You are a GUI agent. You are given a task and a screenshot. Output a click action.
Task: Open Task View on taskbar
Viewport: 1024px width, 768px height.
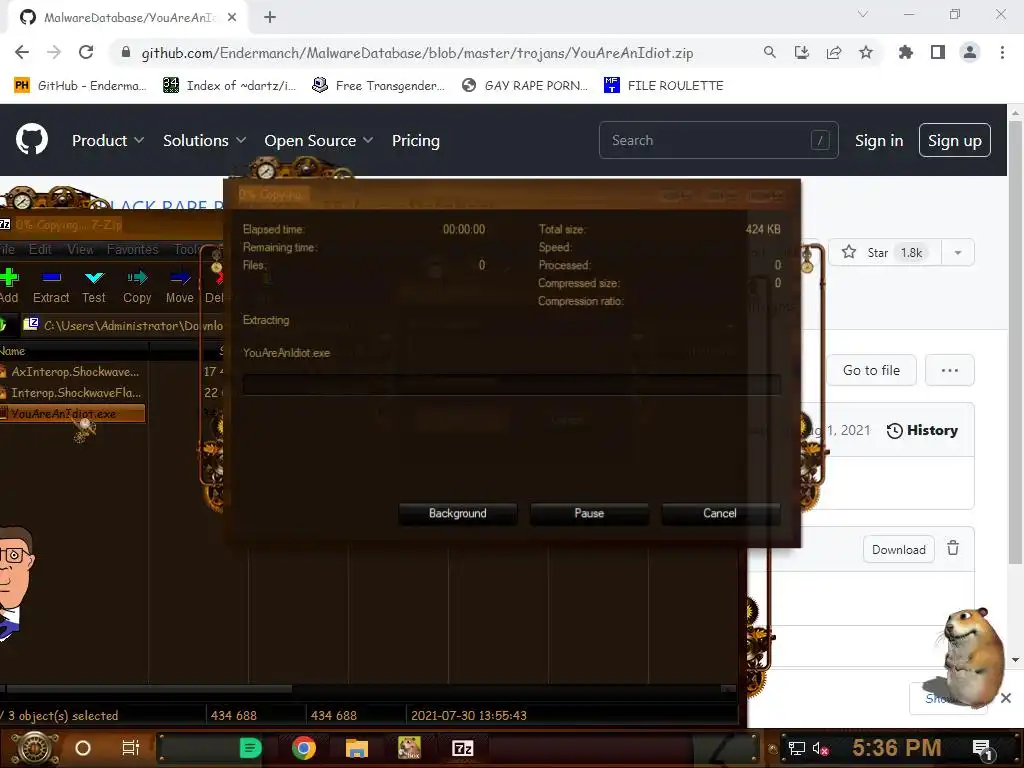(131, 748)
